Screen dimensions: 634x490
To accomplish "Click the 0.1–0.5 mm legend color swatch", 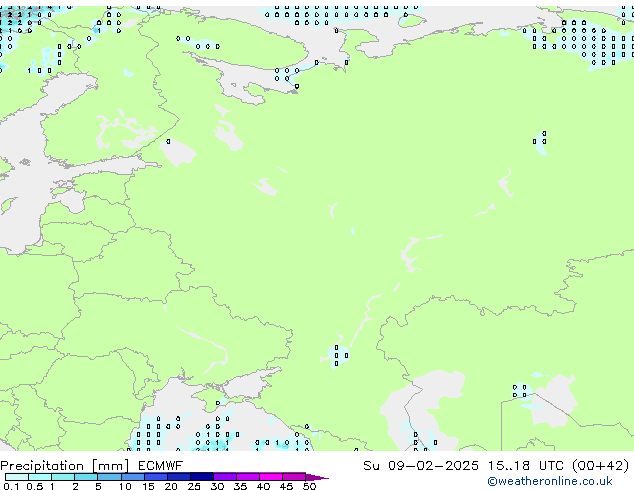I will click(x=17, y=477).
